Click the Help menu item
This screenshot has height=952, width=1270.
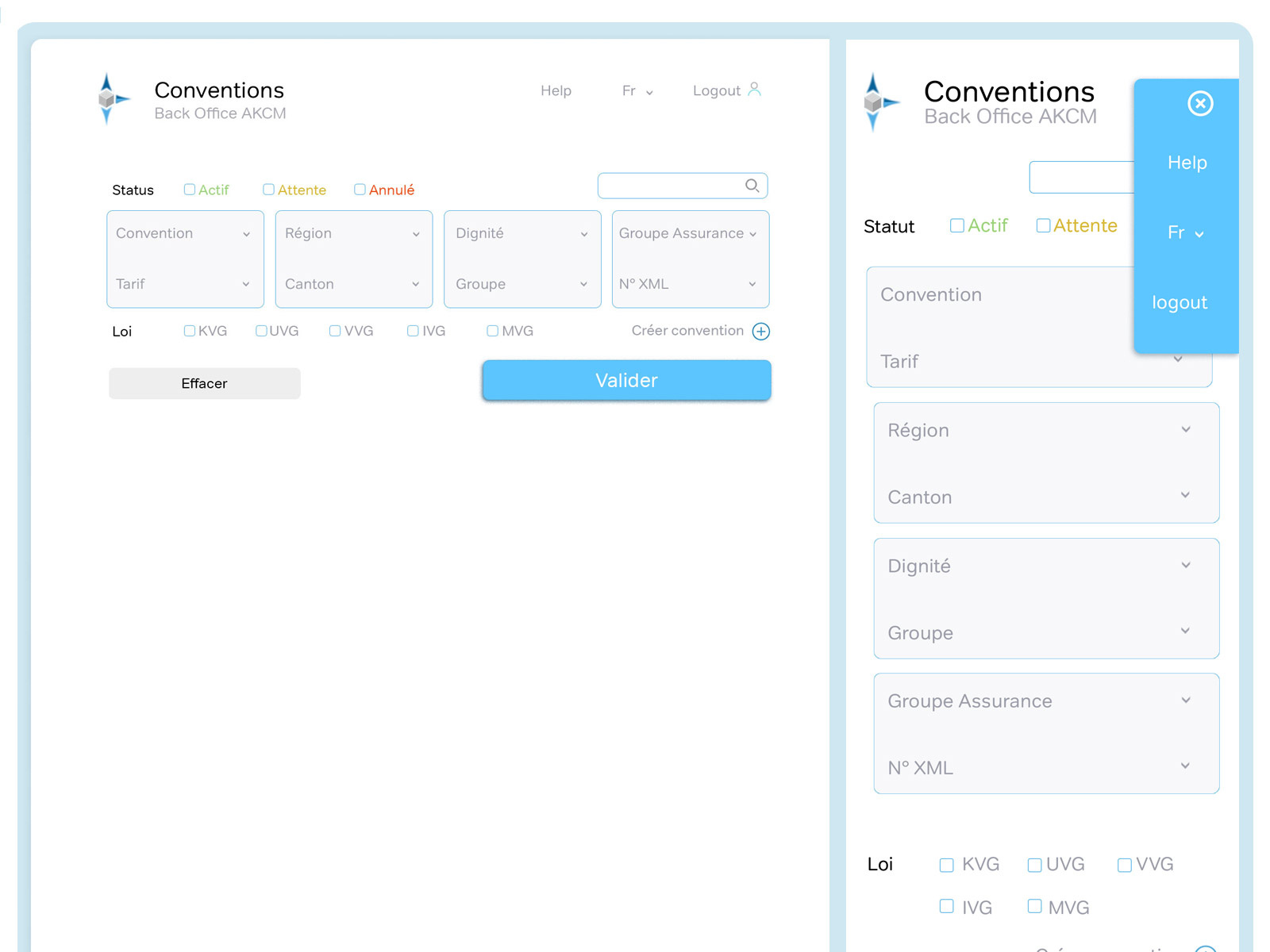(x=556, y=90)
